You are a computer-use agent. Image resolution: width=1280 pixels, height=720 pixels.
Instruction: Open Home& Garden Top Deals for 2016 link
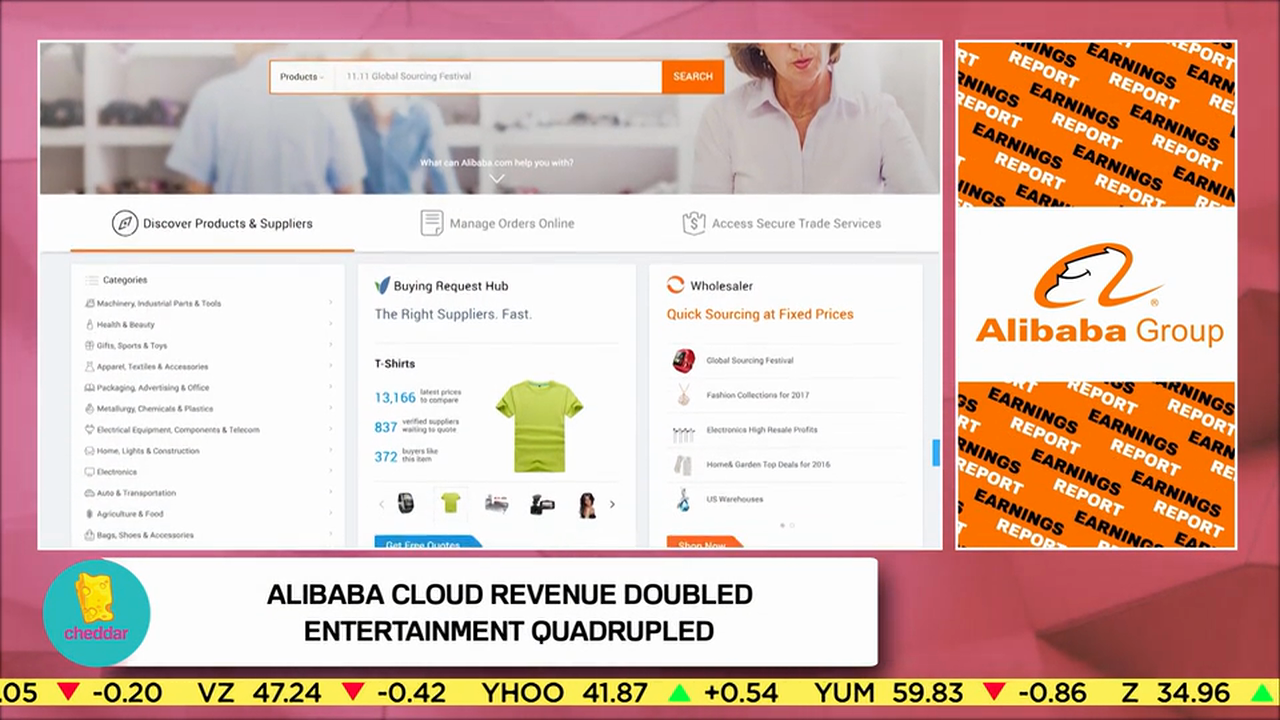[768, 465]
